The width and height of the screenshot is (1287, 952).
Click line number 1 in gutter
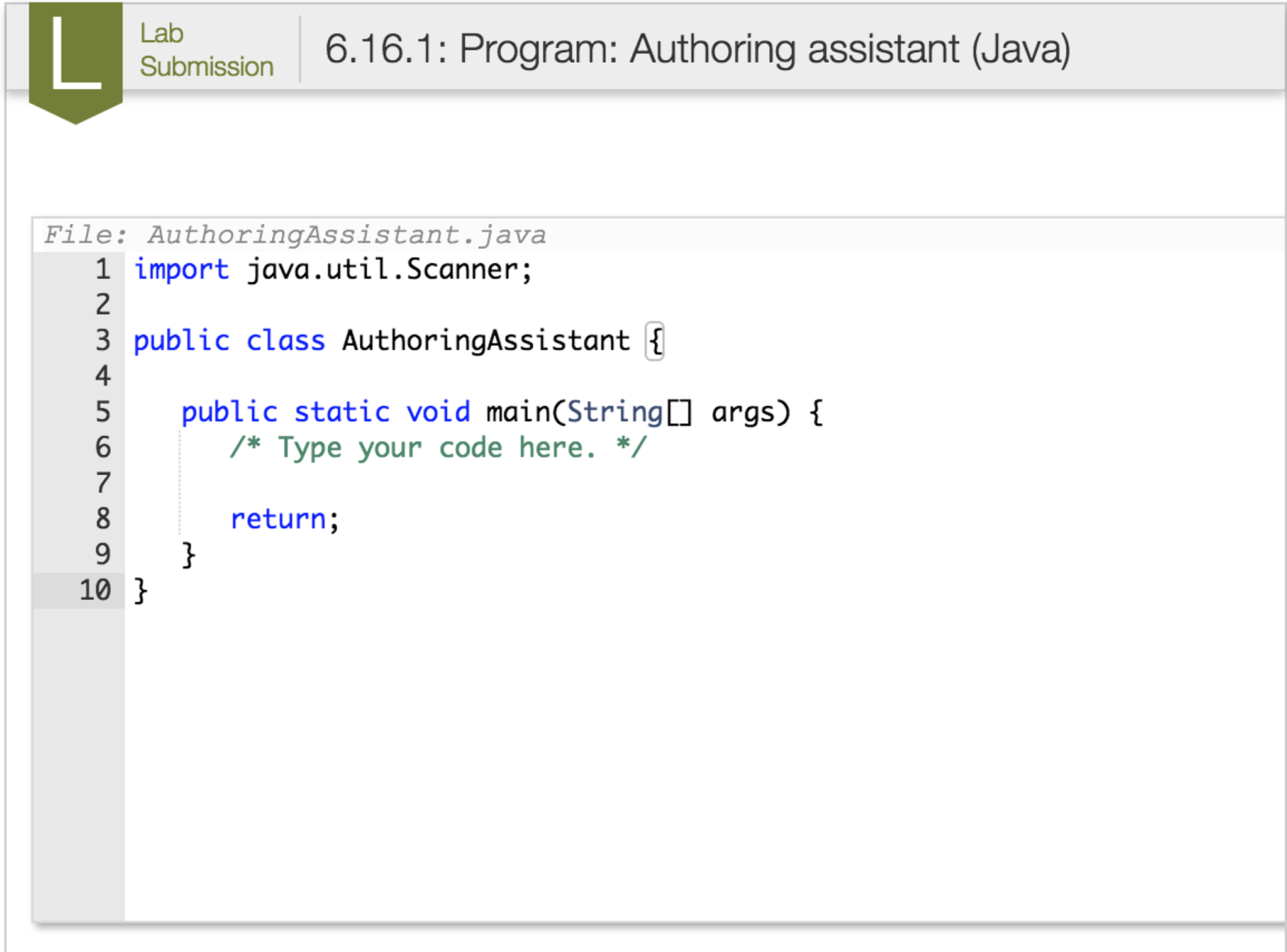[x=103, y=270]
